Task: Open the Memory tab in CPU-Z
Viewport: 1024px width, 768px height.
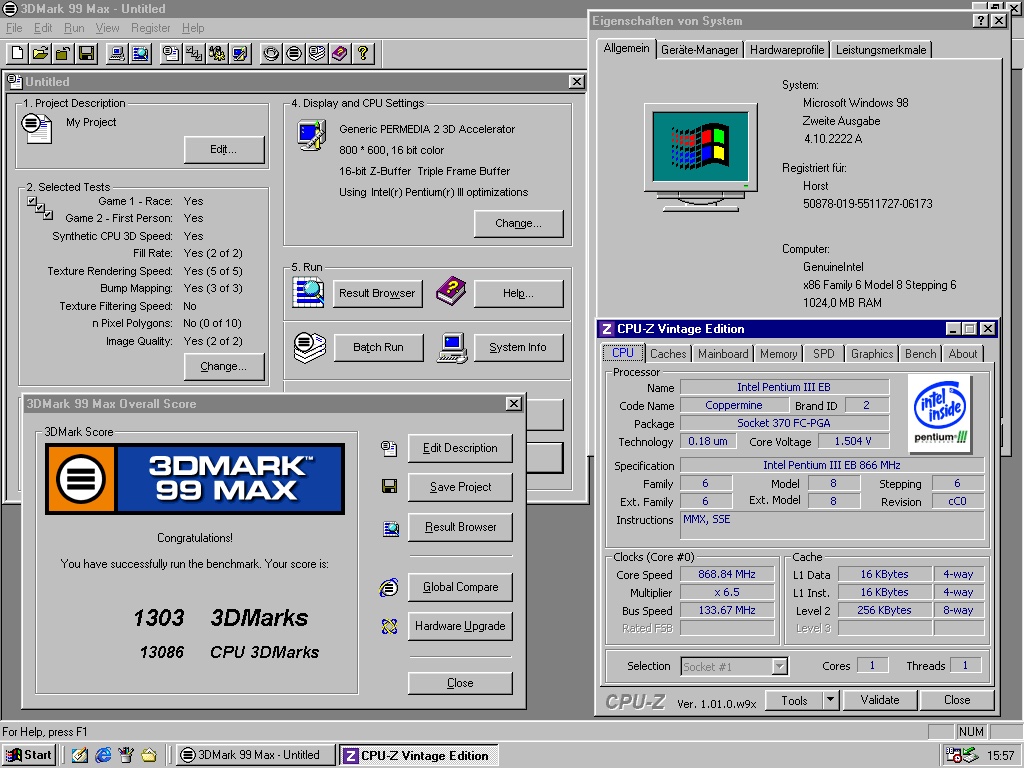Action: (778, 353)
